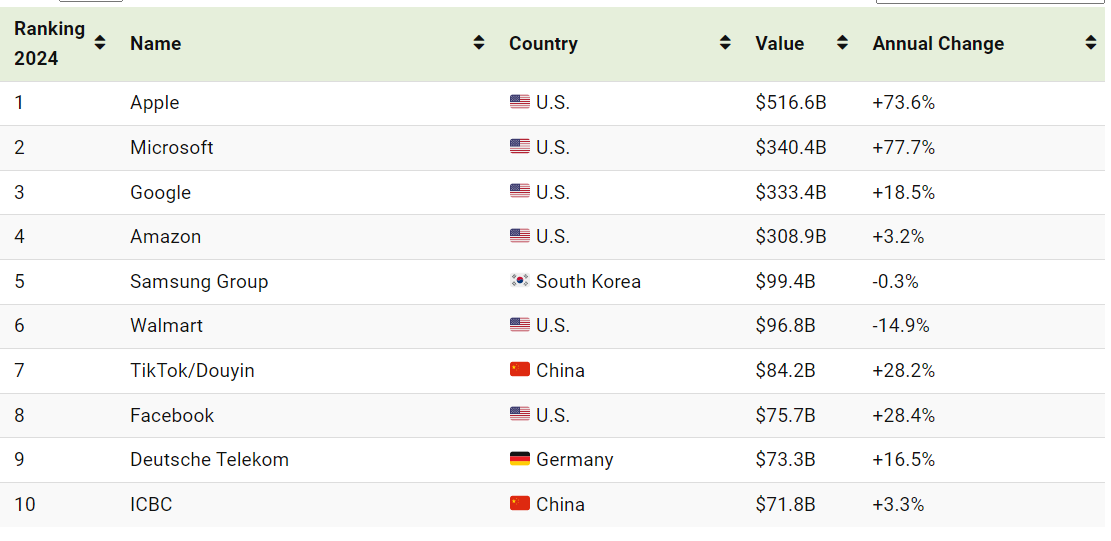Click the Name column header text
Image resolution: width=1111 pixels, height=541 pixels.
[x=155, y=43]
